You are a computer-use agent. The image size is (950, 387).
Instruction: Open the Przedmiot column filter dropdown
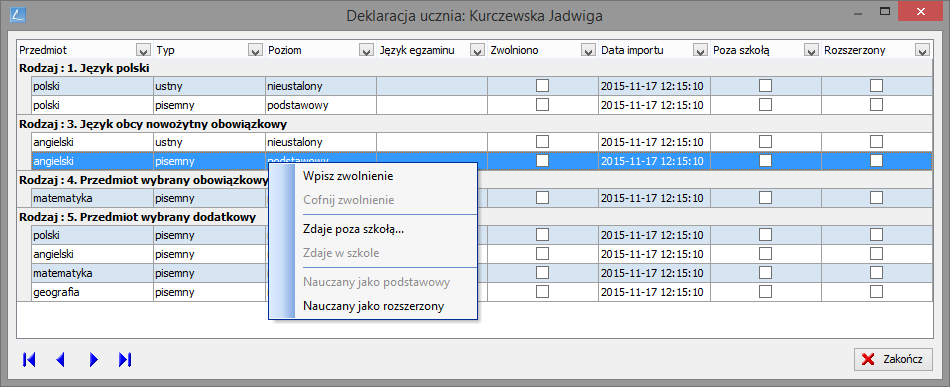(x=144, y=50)
